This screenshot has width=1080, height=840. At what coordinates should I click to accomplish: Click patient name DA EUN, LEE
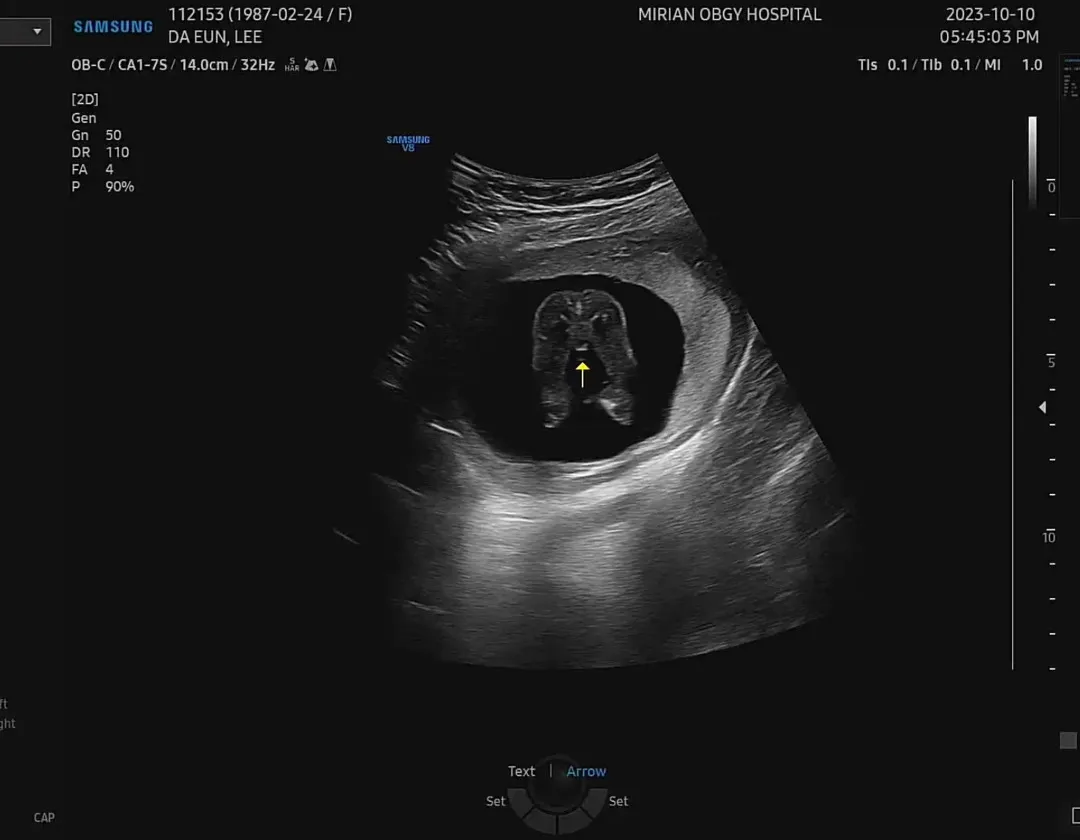215,37
